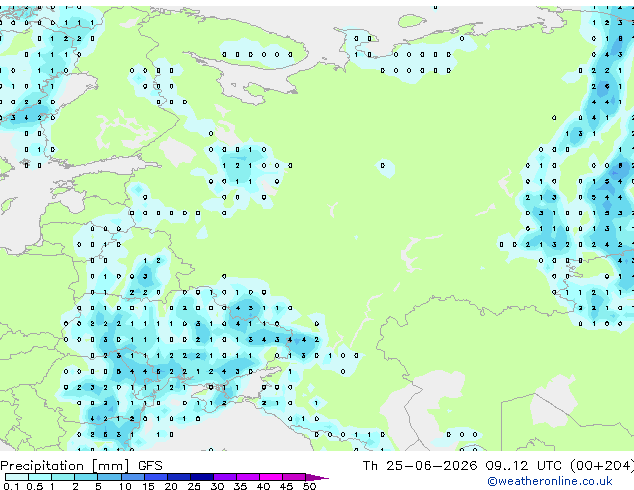This screenshot has height=490, width=634.
Task: Click the 10–15 mm legend color swatch
Action: point(133,477)
